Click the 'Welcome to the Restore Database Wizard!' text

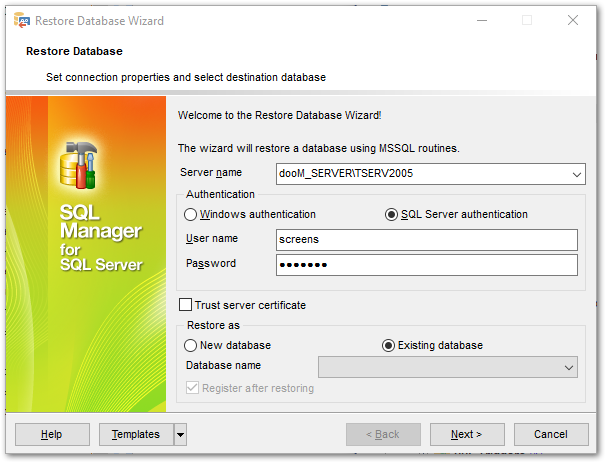pyautogui.click(x=279, y=116)
